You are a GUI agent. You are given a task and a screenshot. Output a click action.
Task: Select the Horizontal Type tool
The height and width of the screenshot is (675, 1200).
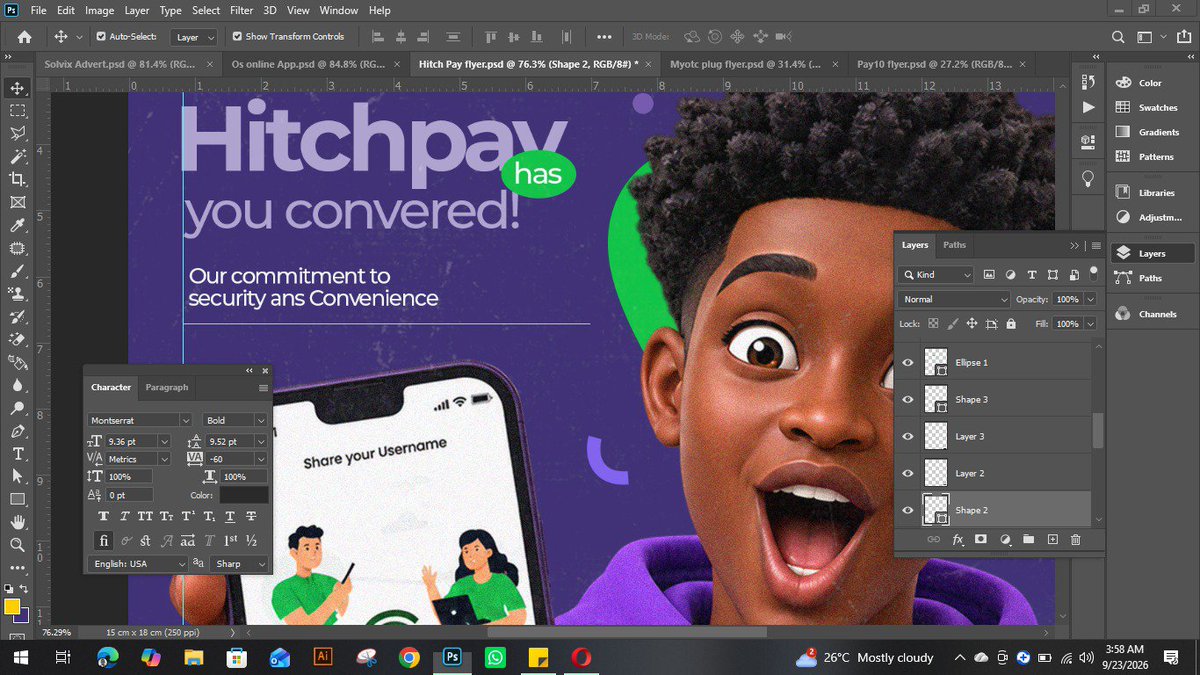pos(17,454)
